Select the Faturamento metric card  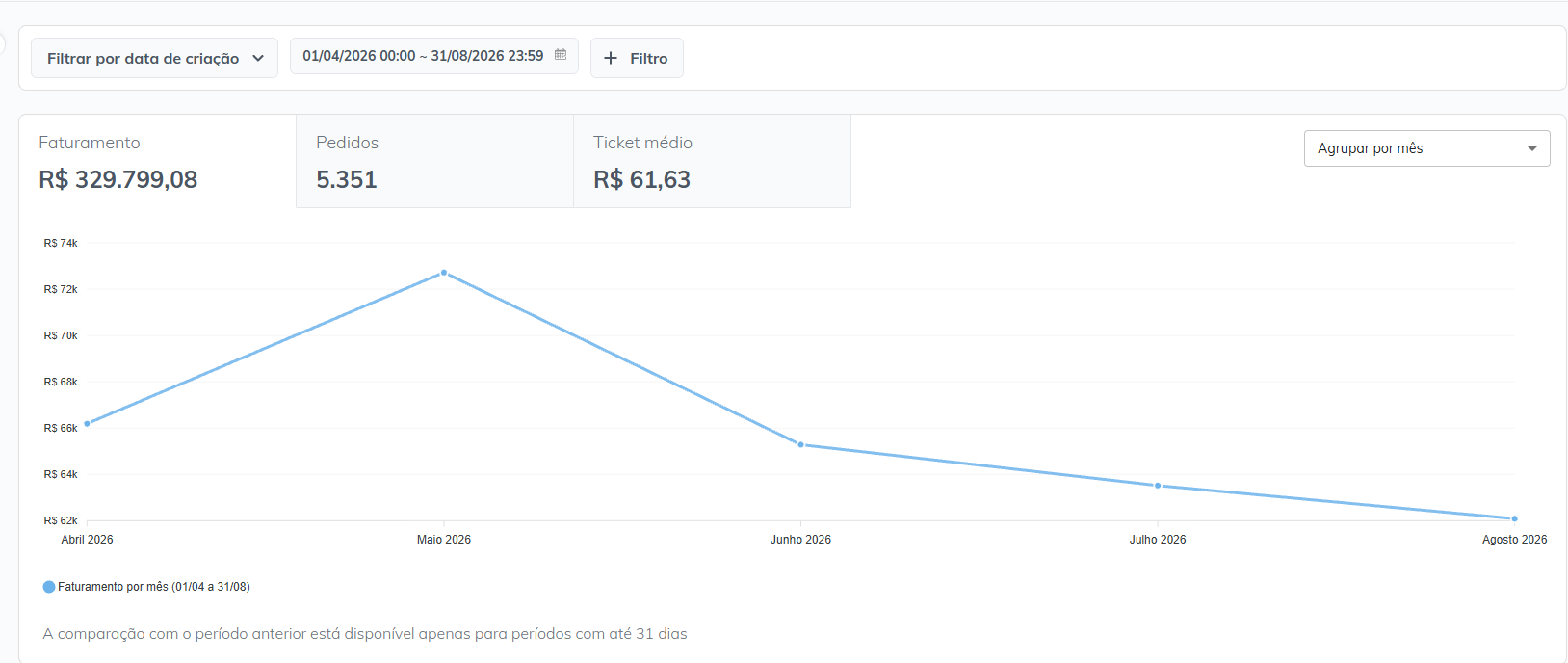pyautogui.click(x=158, y=161)
